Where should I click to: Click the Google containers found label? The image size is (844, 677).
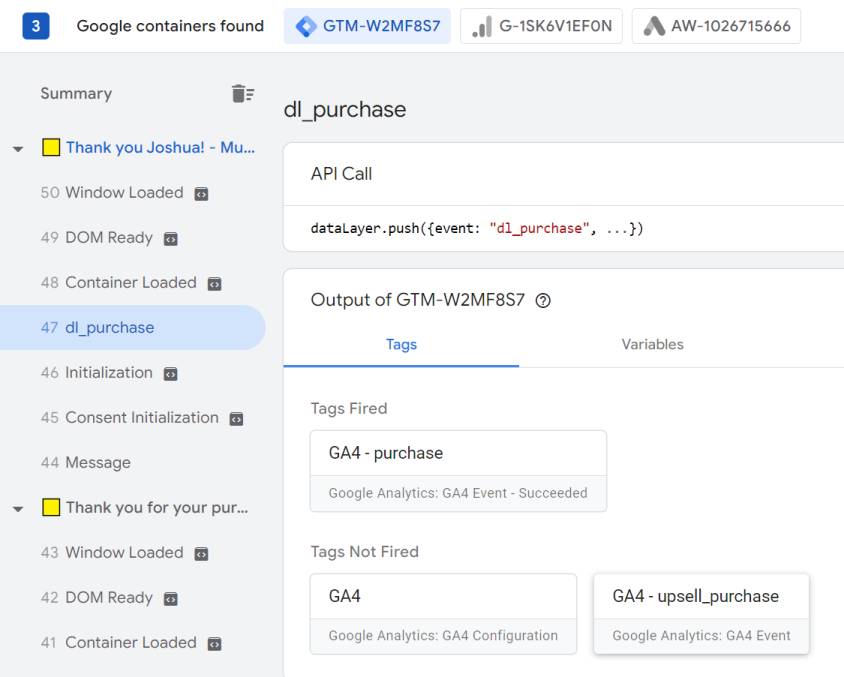(170, 26)
